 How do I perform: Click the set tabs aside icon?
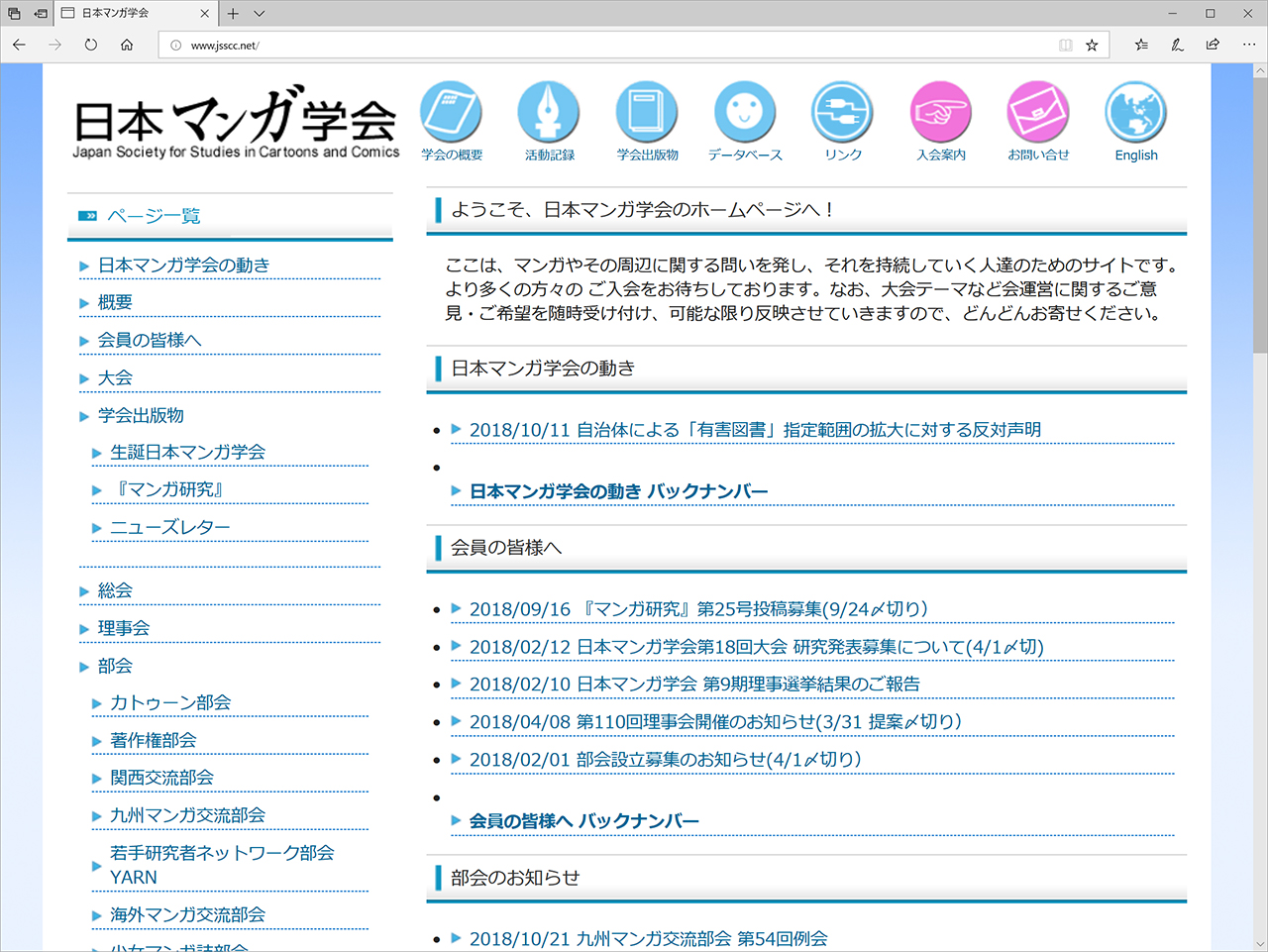point(41,13)
